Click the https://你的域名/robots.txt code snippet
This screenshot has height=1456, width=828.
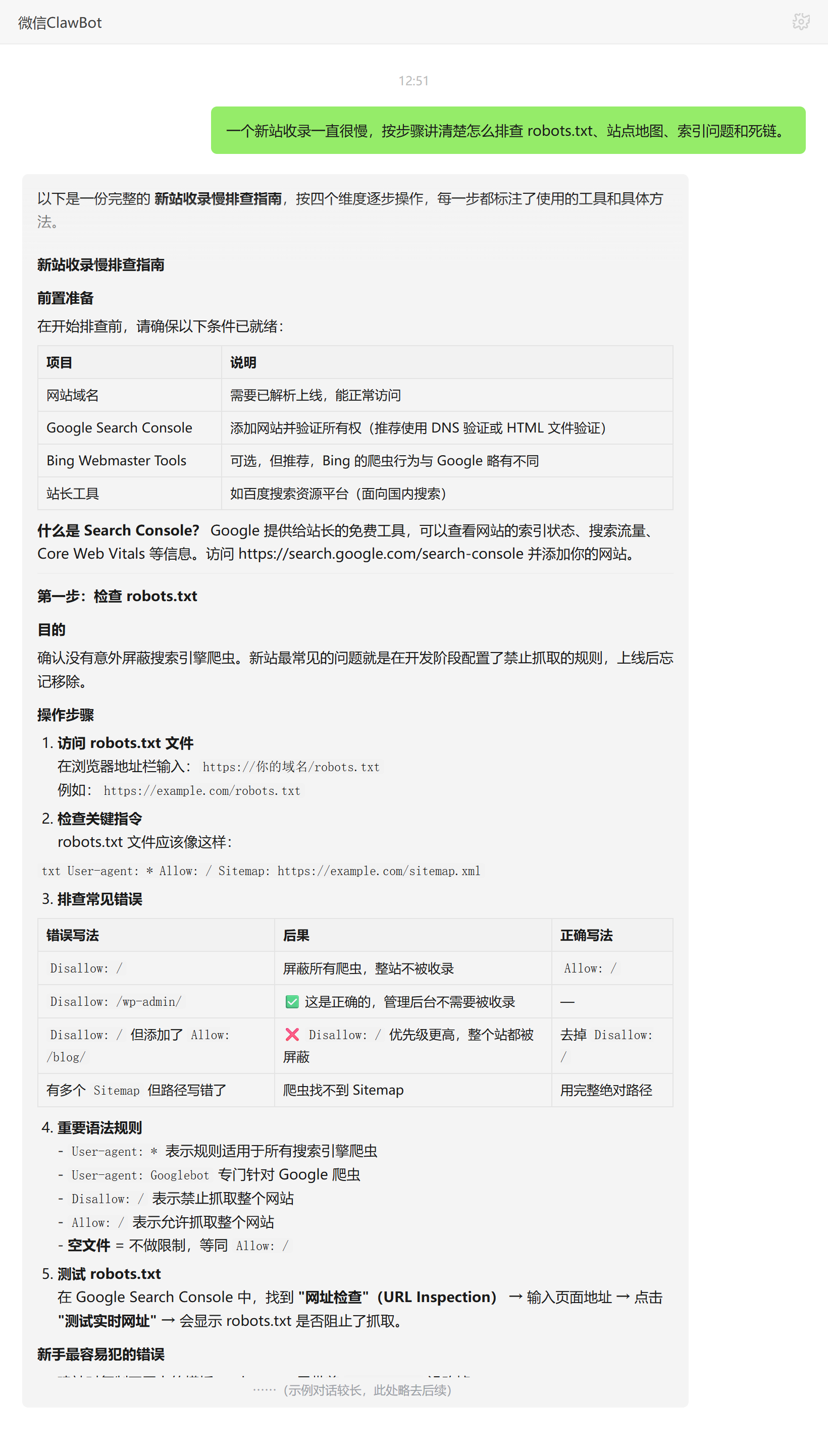tap(291, 767)
